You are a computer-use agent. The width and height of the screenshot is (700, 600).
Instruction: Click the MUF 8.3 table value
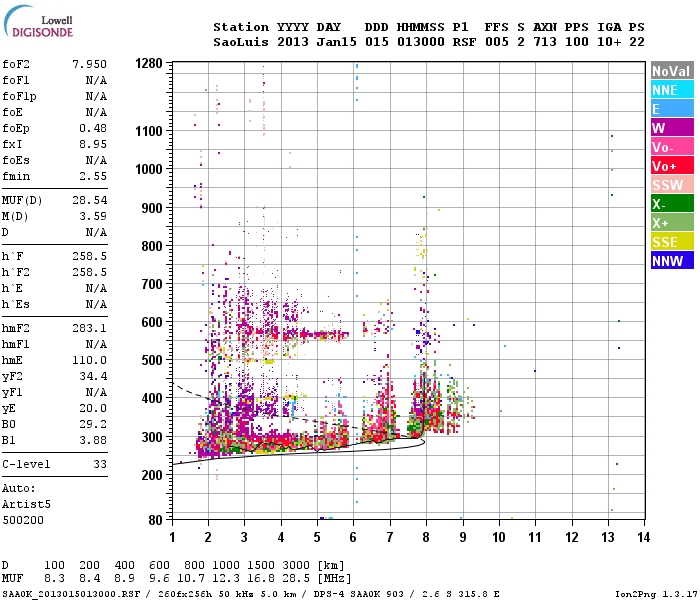click(x=54, y=579)
